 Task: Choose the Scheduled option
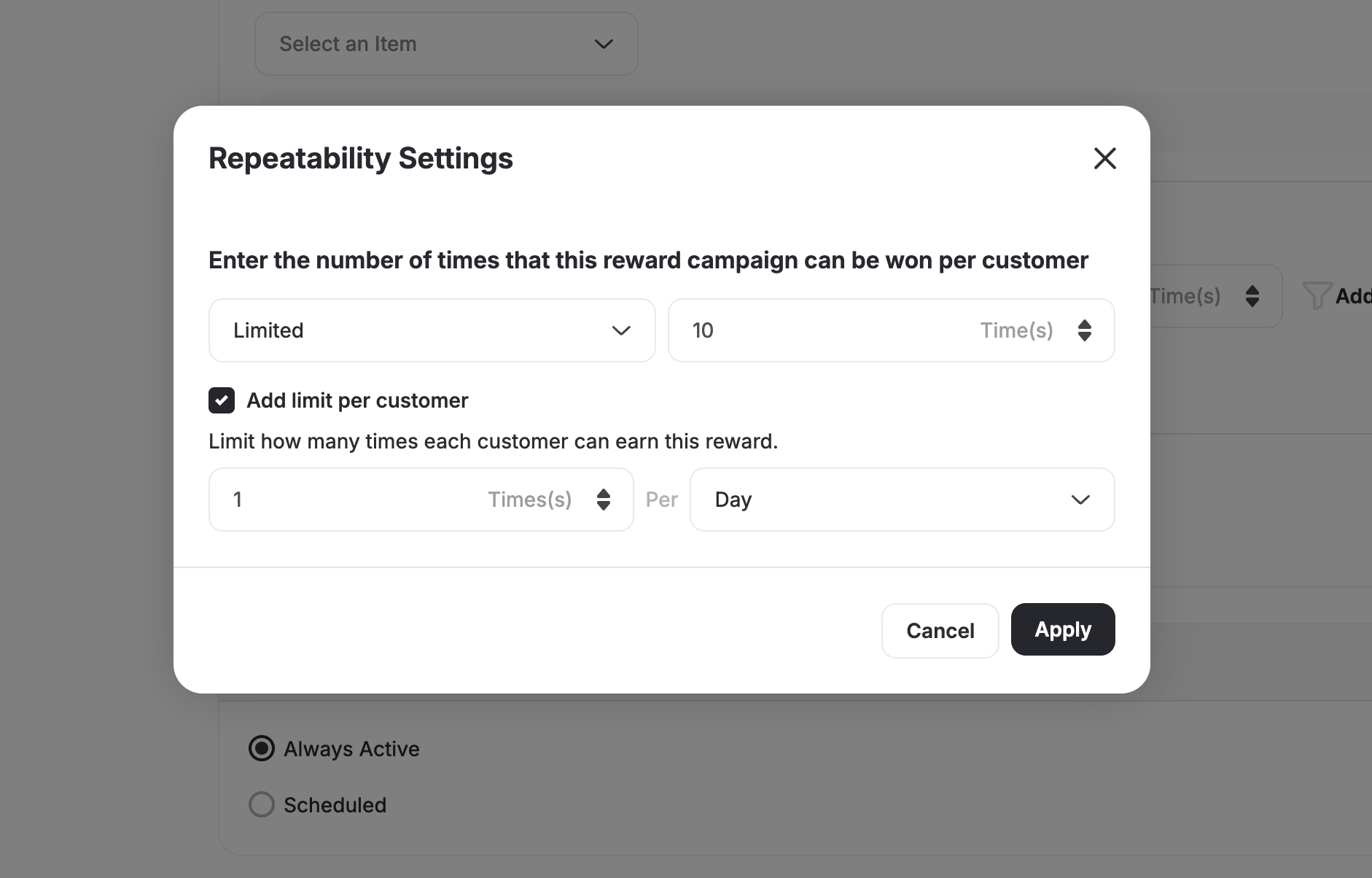261,804
